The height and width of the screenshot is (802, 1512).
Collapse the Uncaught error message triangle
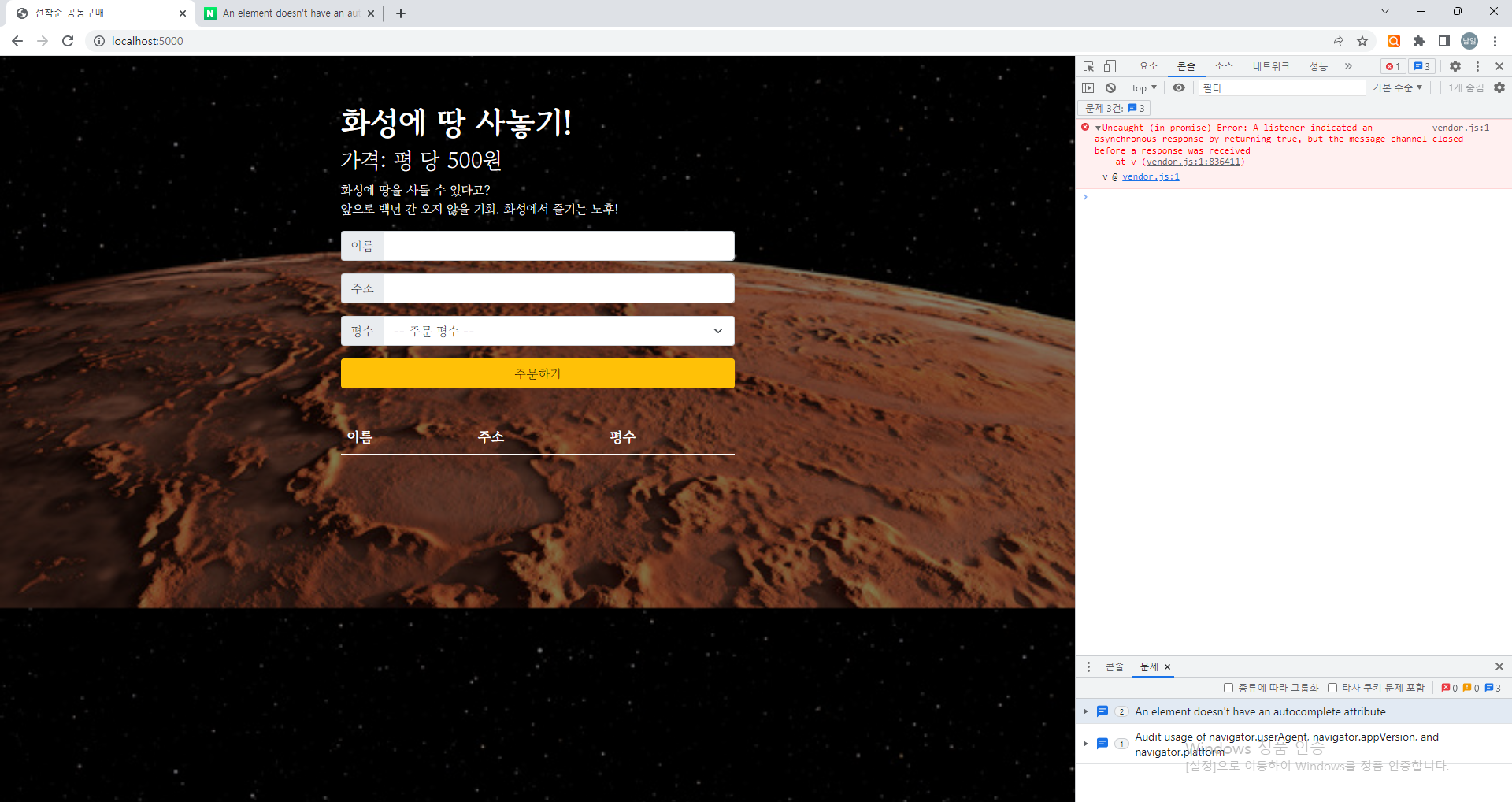(x=1098, y=128)
